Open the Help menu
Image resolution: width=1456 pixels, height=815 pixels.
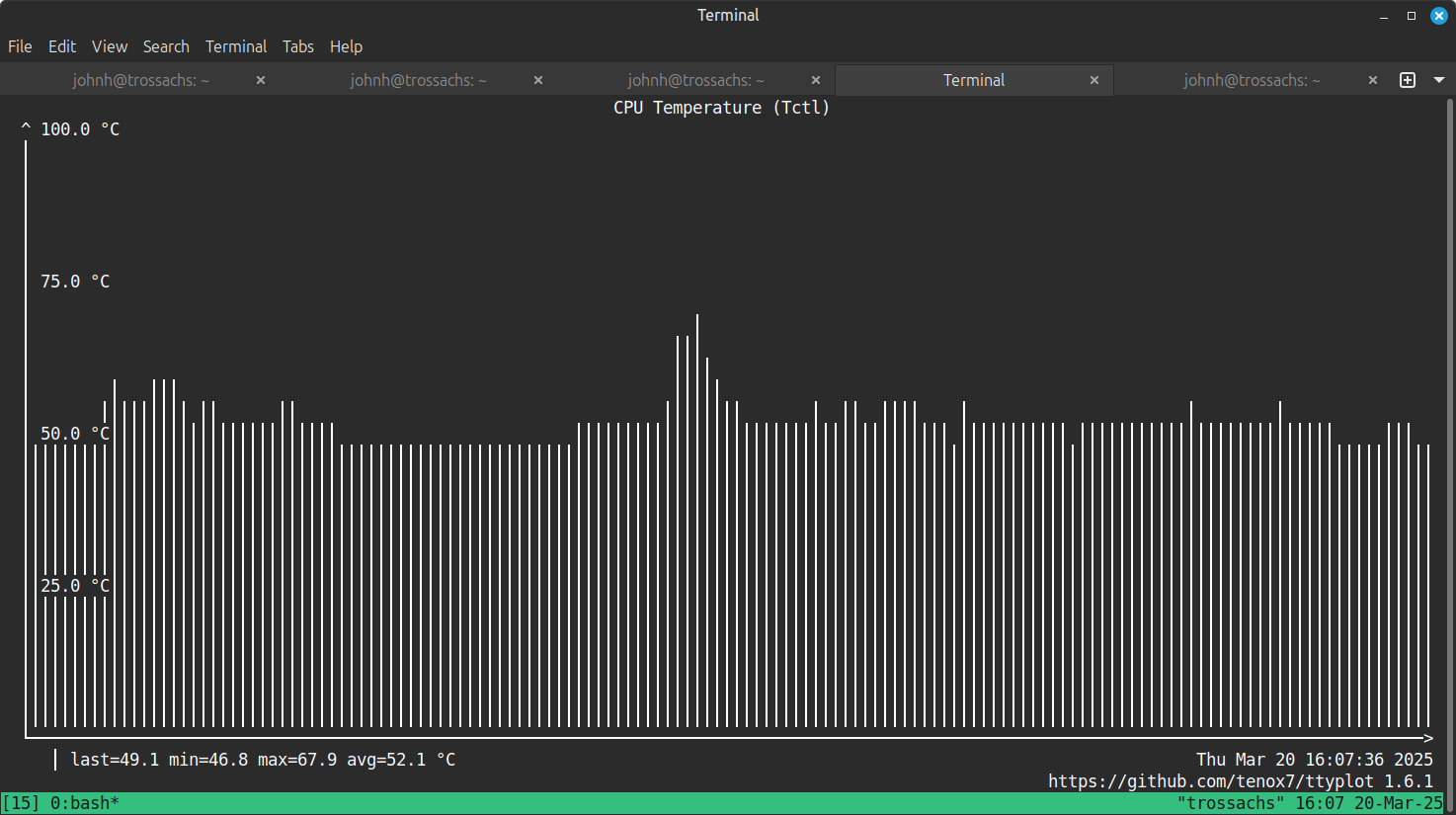tap(346, 46)
